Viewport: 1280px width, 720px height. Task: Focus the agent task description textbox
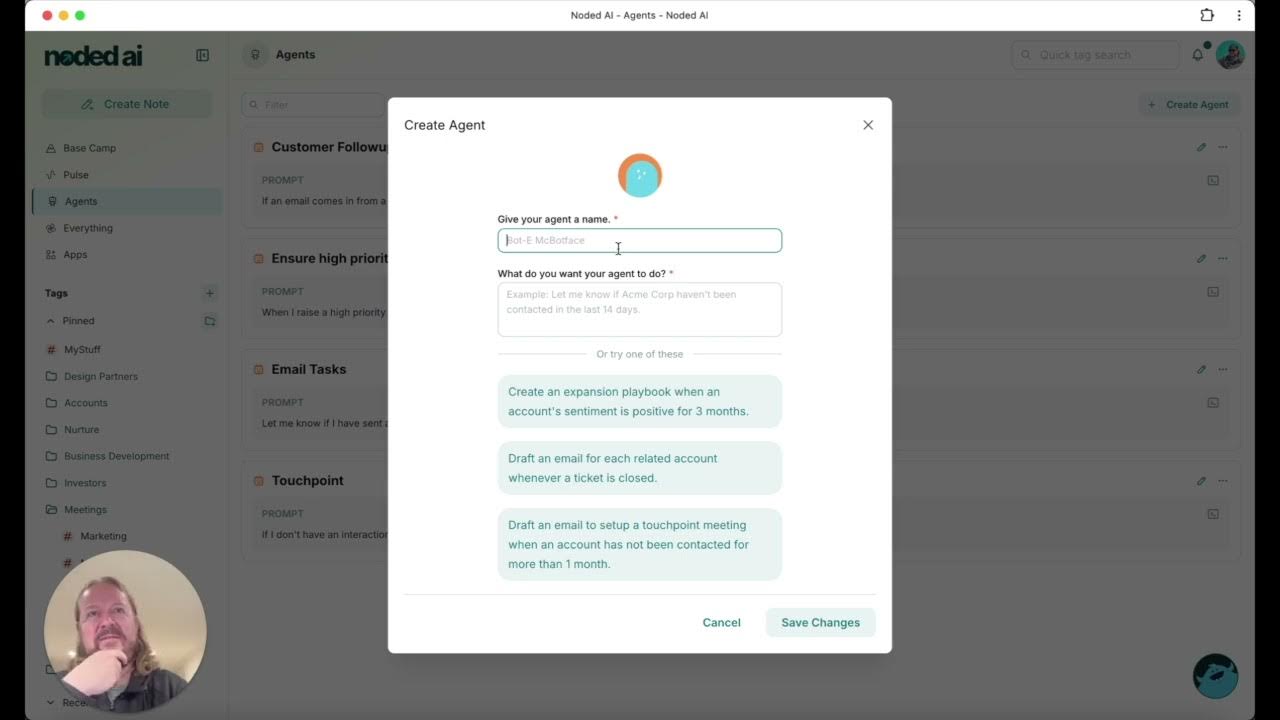click(640, 309)
